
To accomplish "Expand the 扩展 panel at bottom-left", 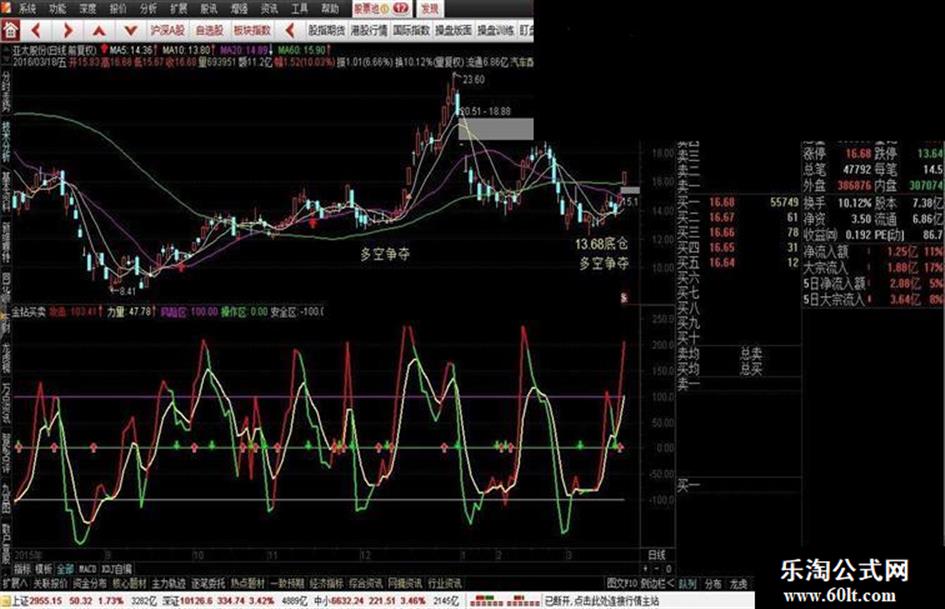I will pyautogui.click(x=14, y=583).
